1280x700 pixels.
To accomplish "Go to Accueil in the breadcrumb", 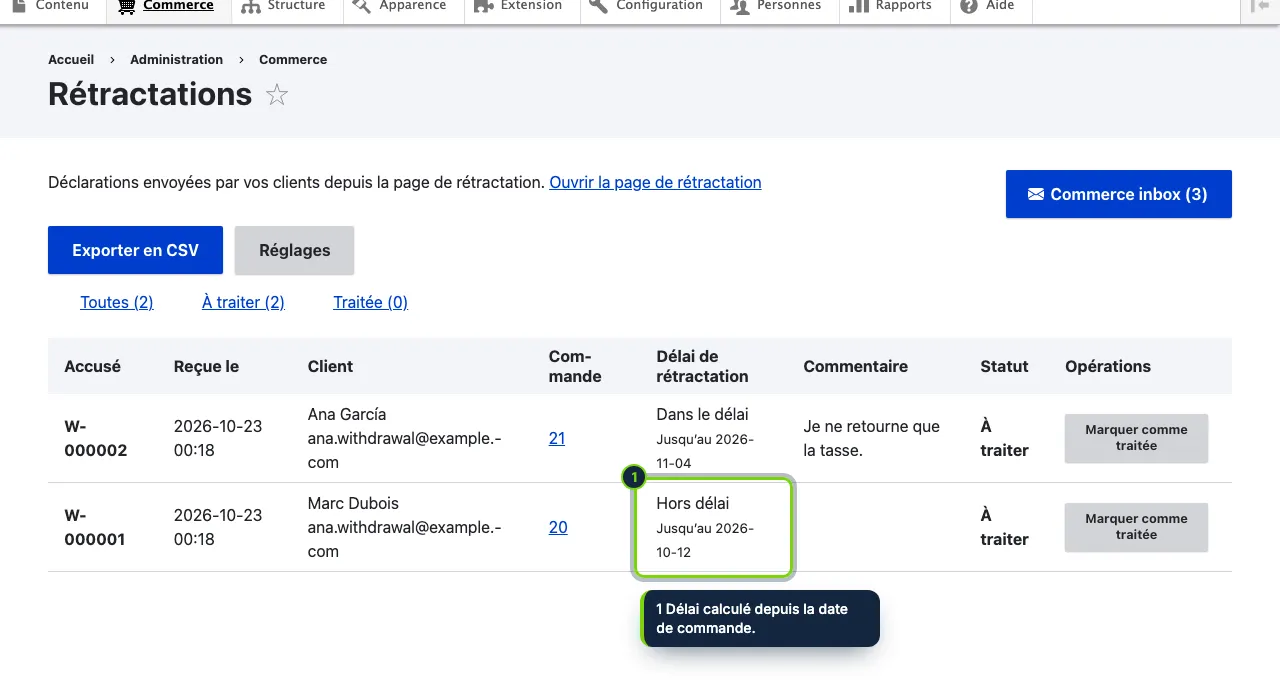I will [71, 59].
